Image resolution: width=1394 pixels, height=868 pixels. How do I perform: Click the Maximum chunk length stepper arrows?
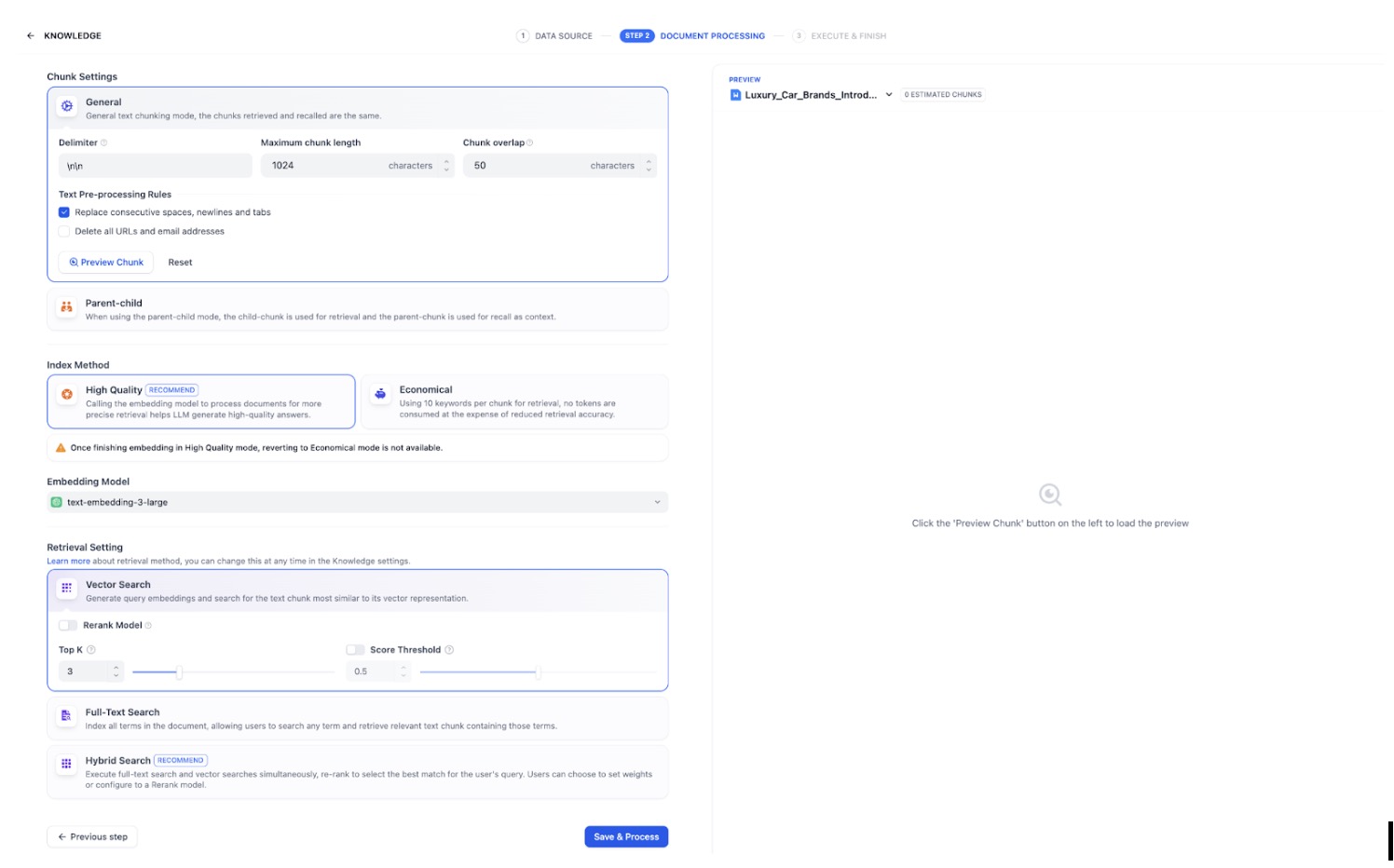(446, 166)
